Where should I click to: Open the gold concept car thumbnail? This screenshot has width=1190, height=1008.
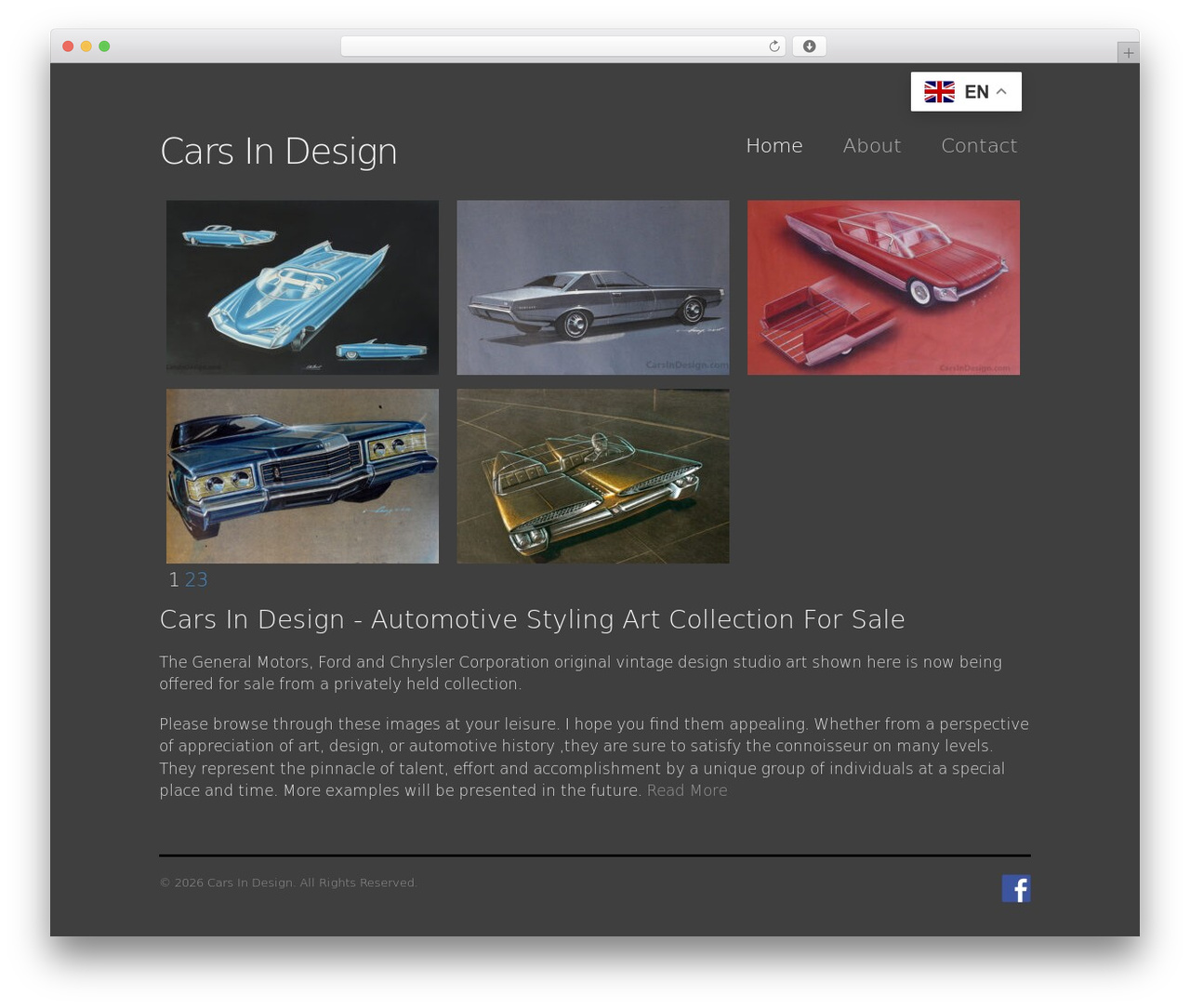[593, 476]
